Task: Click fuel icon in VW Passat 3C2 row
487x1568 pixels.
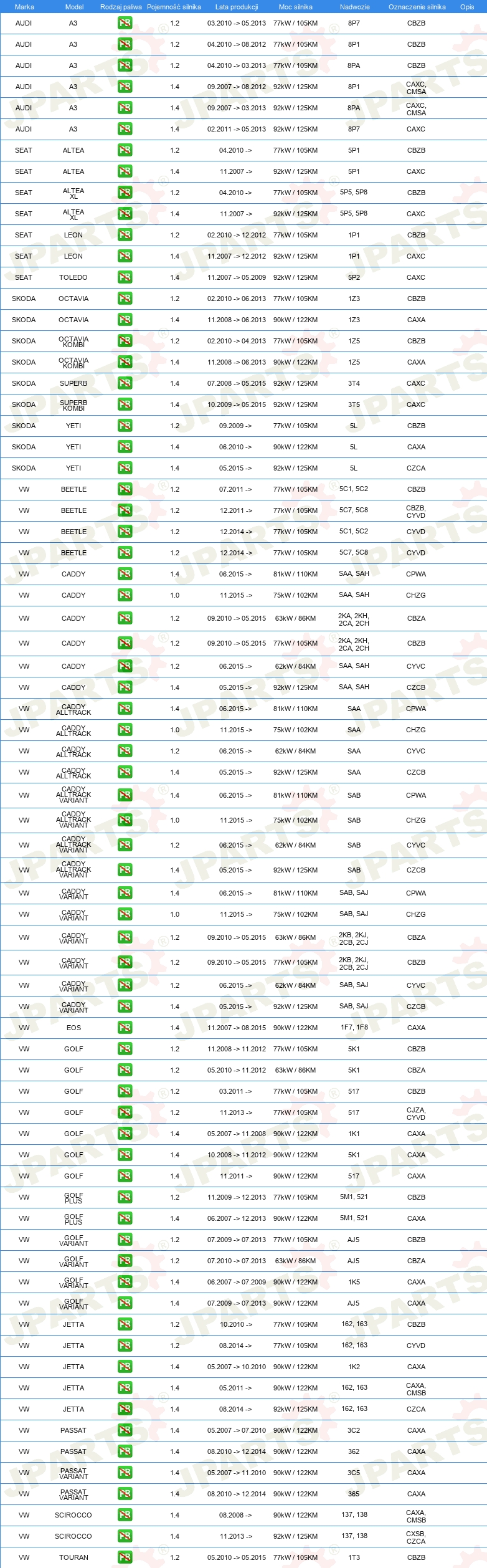Action: (x=125, y=1430)
